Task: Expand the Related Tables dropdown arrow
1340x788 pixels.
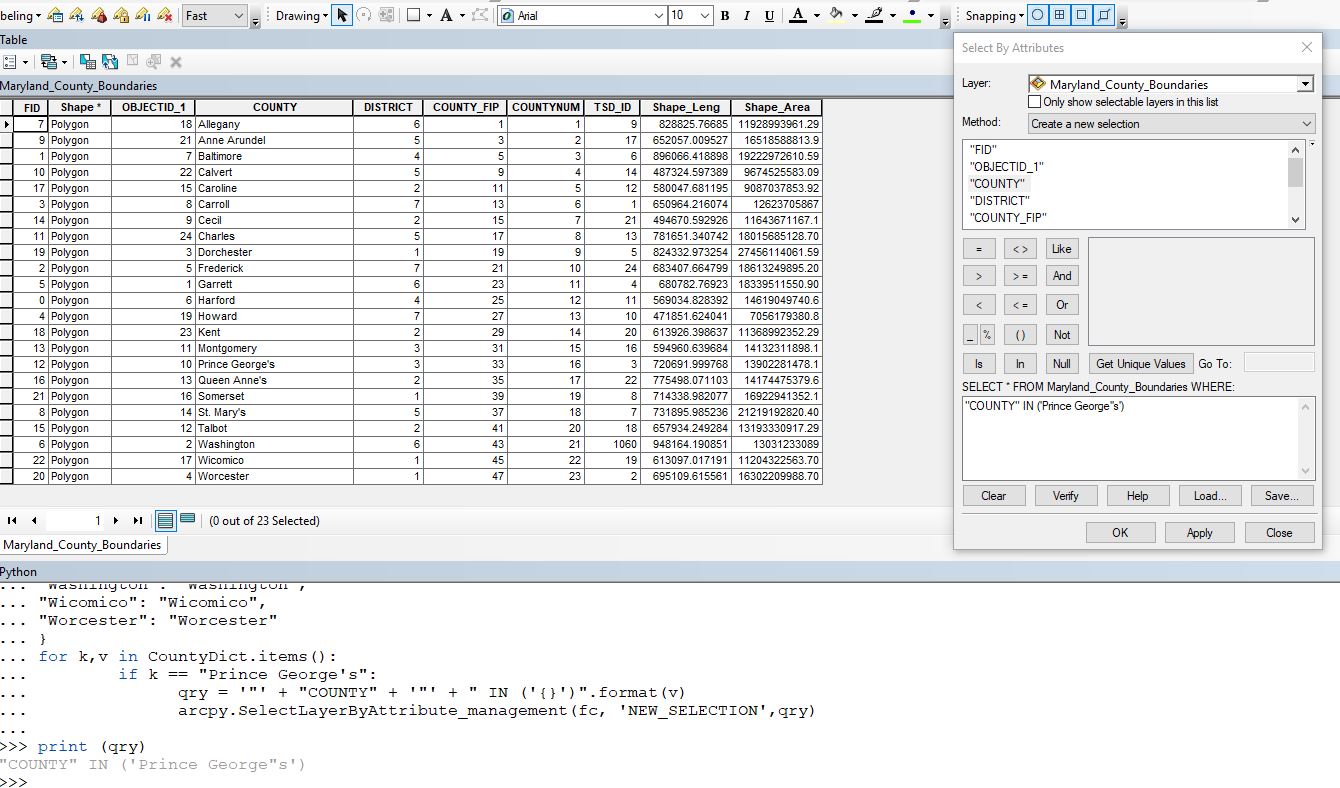Action: pos(63,62)
